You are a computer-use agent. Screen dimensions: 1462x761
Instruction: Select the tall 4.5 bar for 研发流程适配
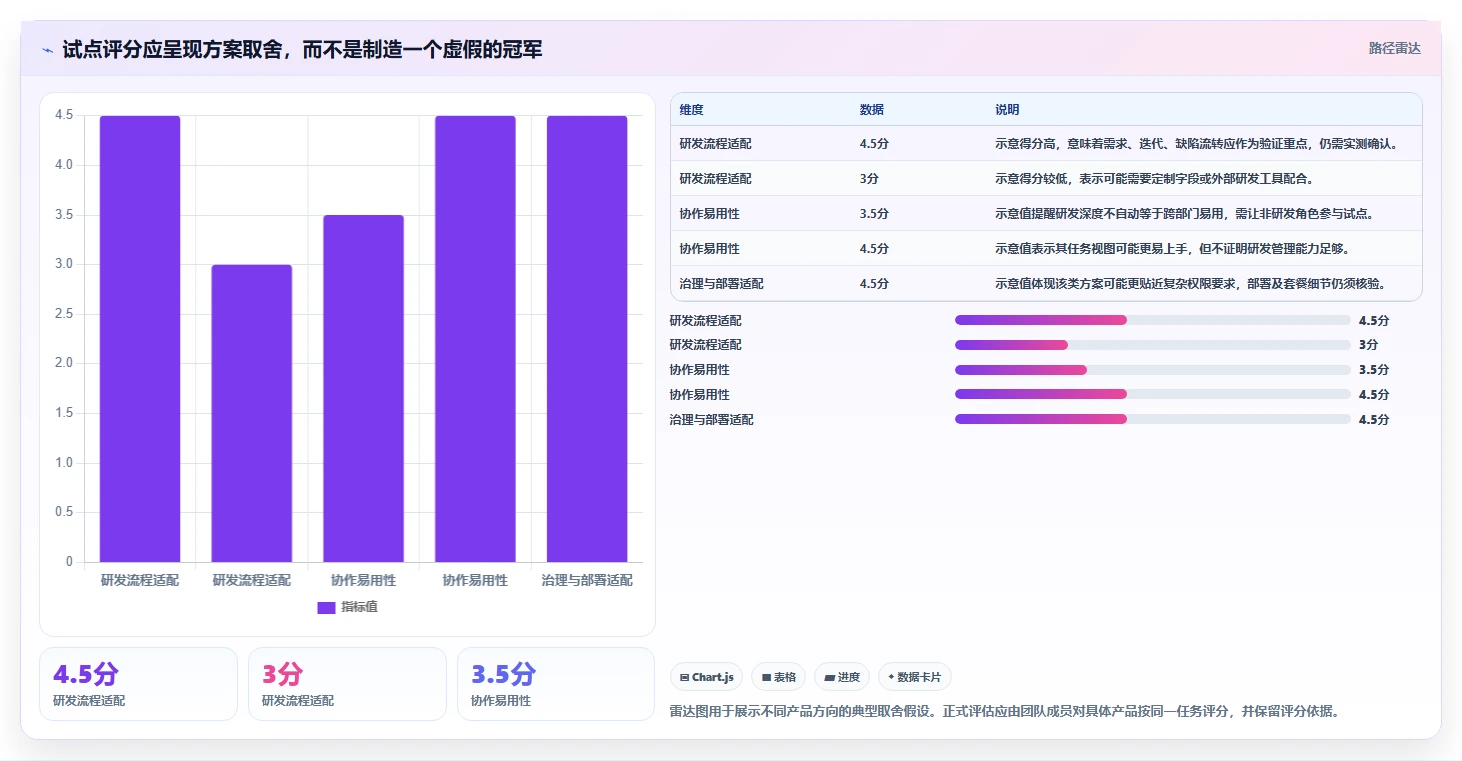pyautogui.click(x=140, y=339)
